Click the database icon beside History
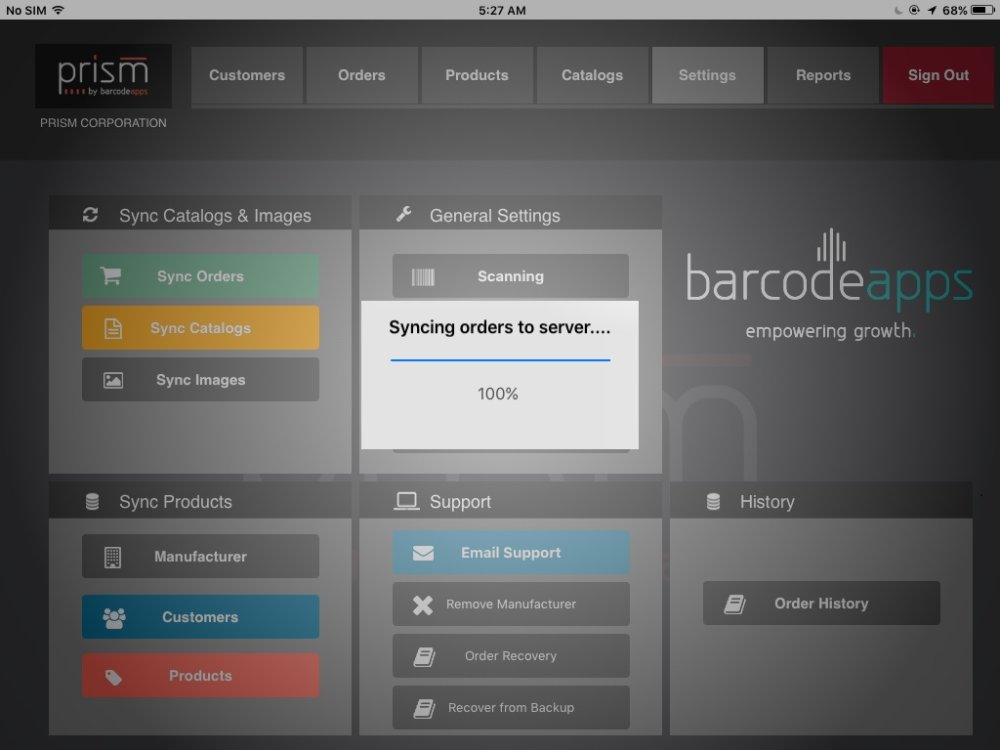 click(x=714, y=502)
